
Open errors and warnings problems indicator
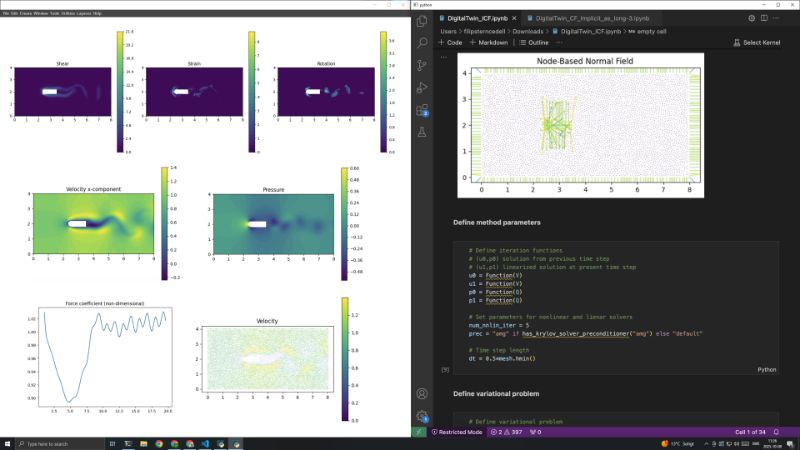point(506,432)
